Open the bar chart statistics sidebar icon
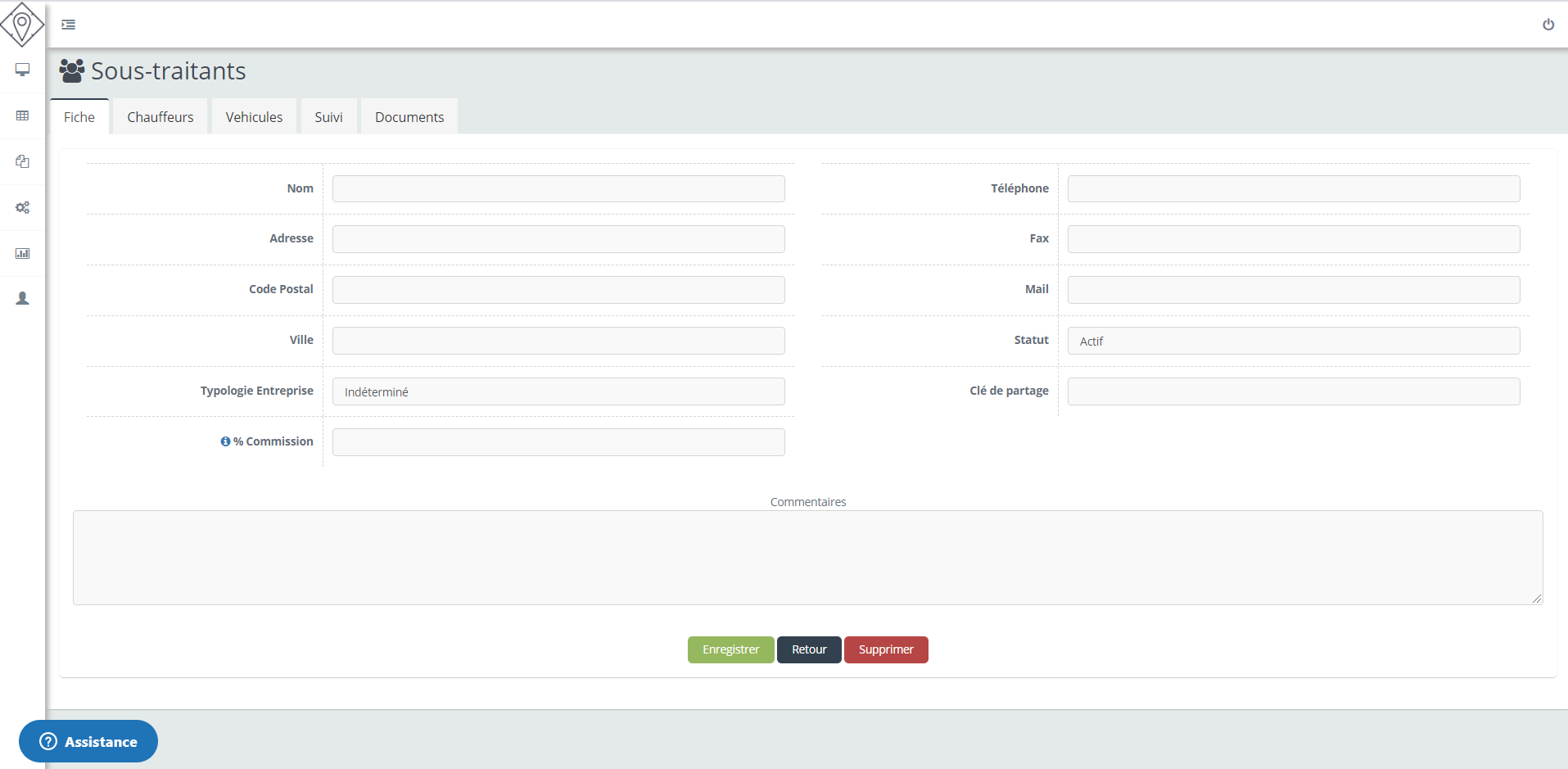 pos(23,253)
